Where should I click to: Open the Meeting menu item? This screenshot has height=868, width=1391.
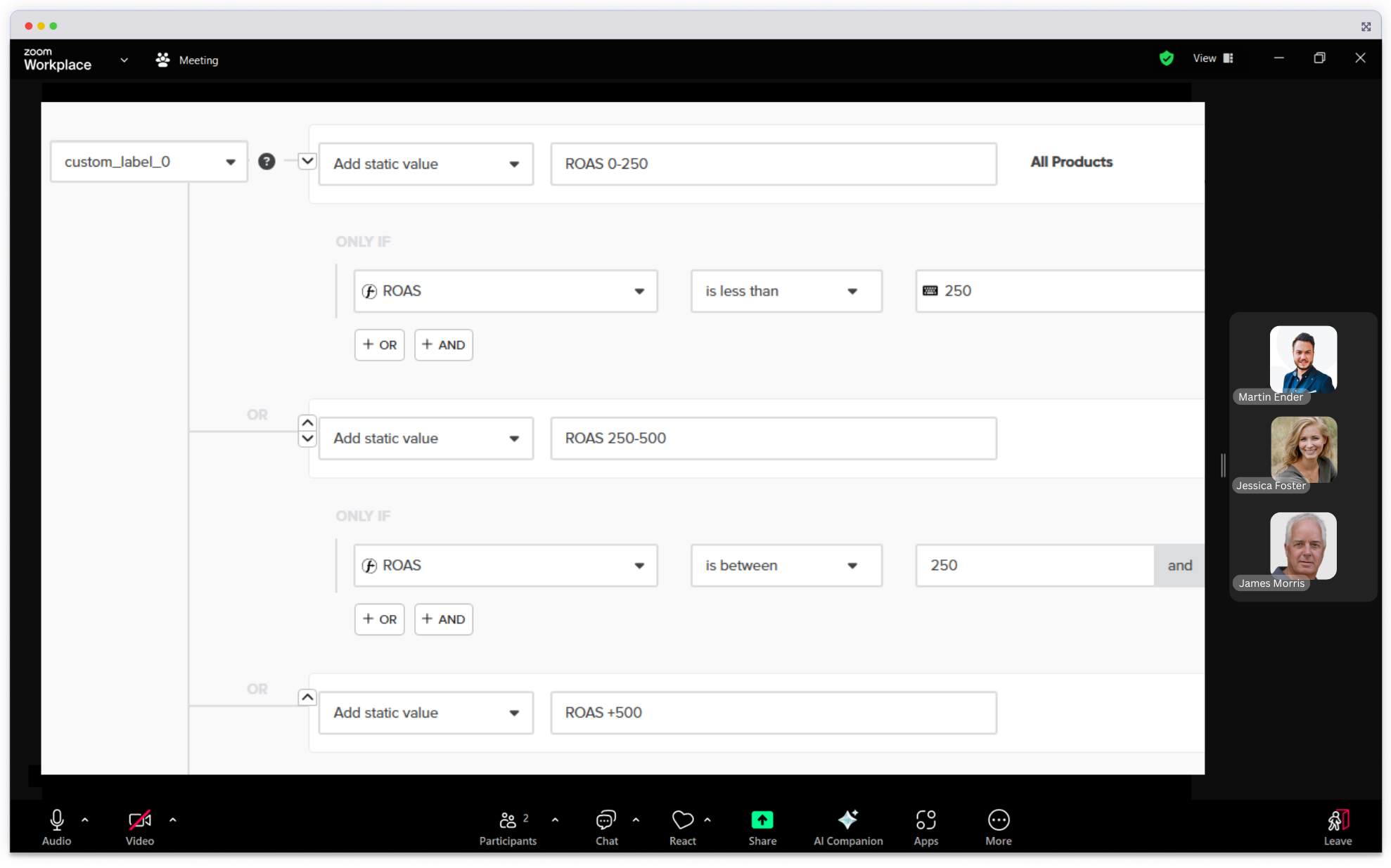point(187,60)
